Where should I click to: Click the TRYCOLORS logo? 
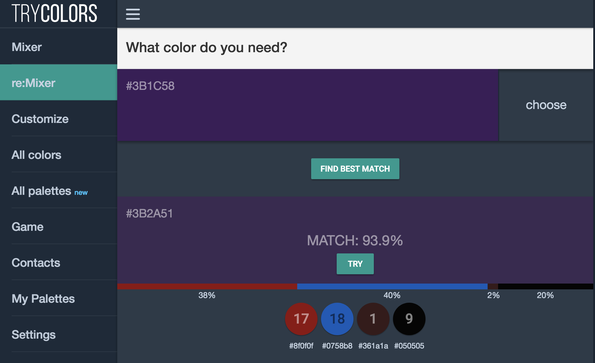click(54, 14)
